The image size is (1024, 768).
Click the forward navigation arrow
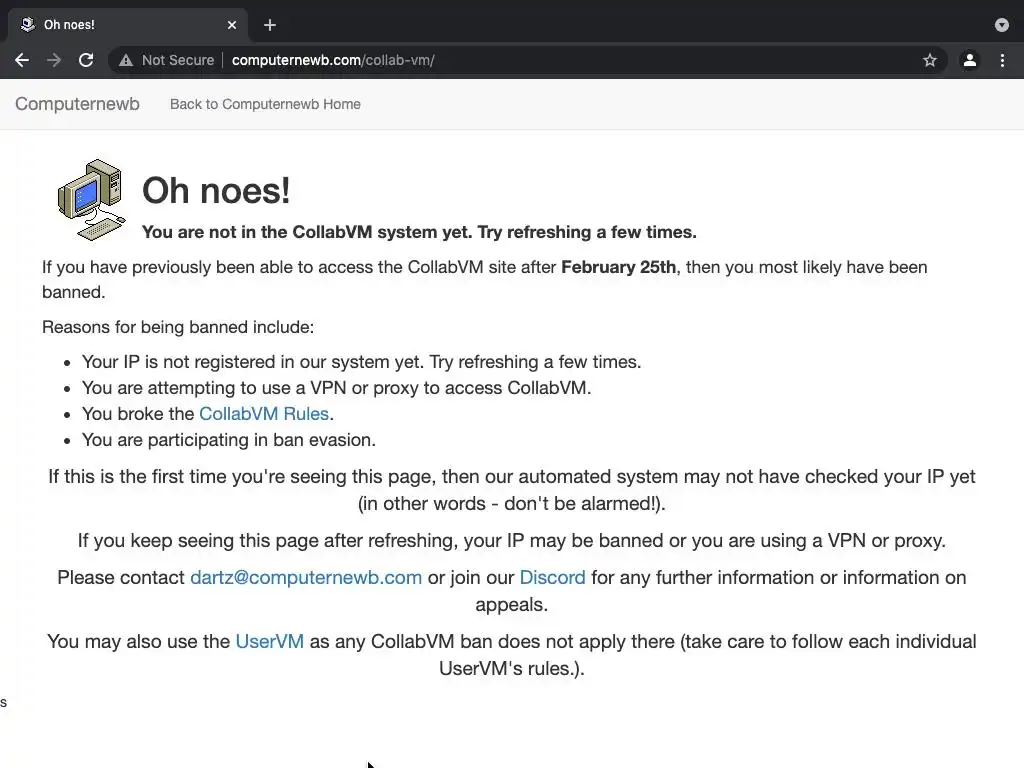click(x=54, y=60)
